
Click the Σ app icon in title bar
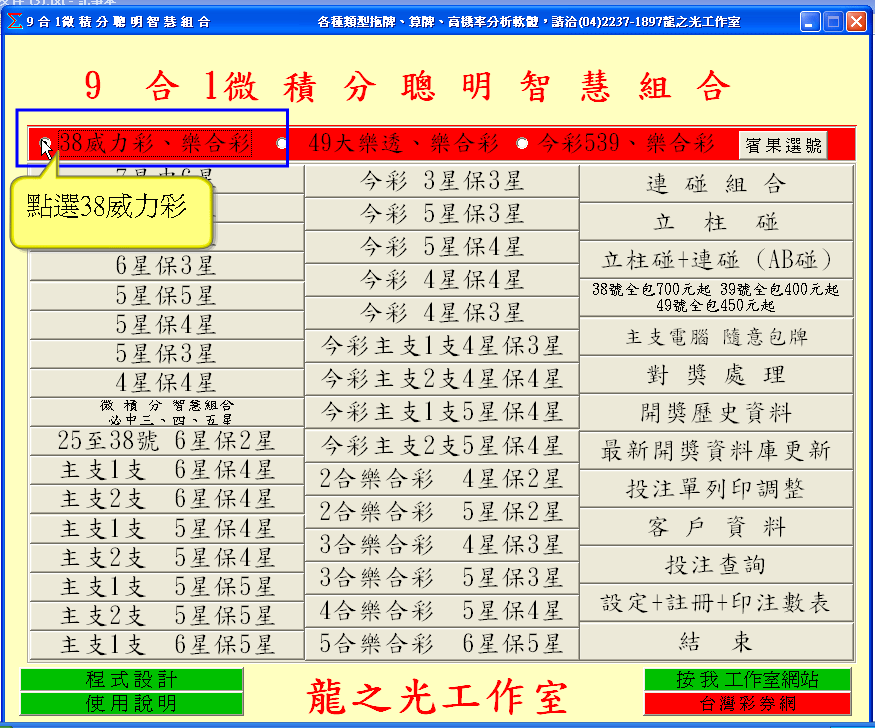click(x=12, y=20)
